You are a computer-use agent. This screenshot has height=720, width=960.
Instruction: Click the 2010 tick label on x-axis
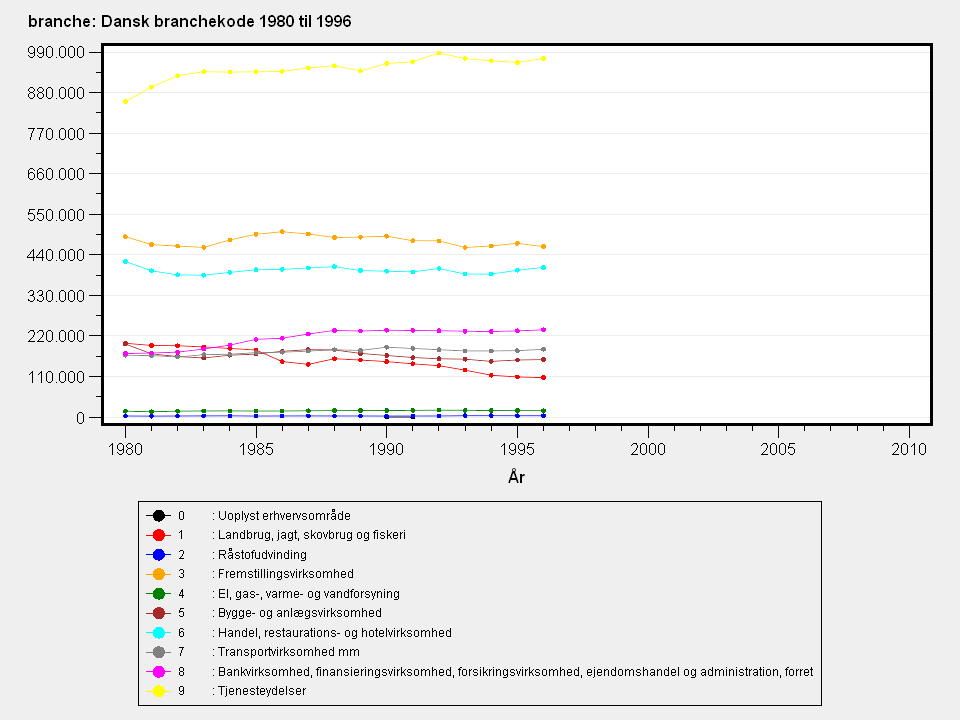coord(908,447)
